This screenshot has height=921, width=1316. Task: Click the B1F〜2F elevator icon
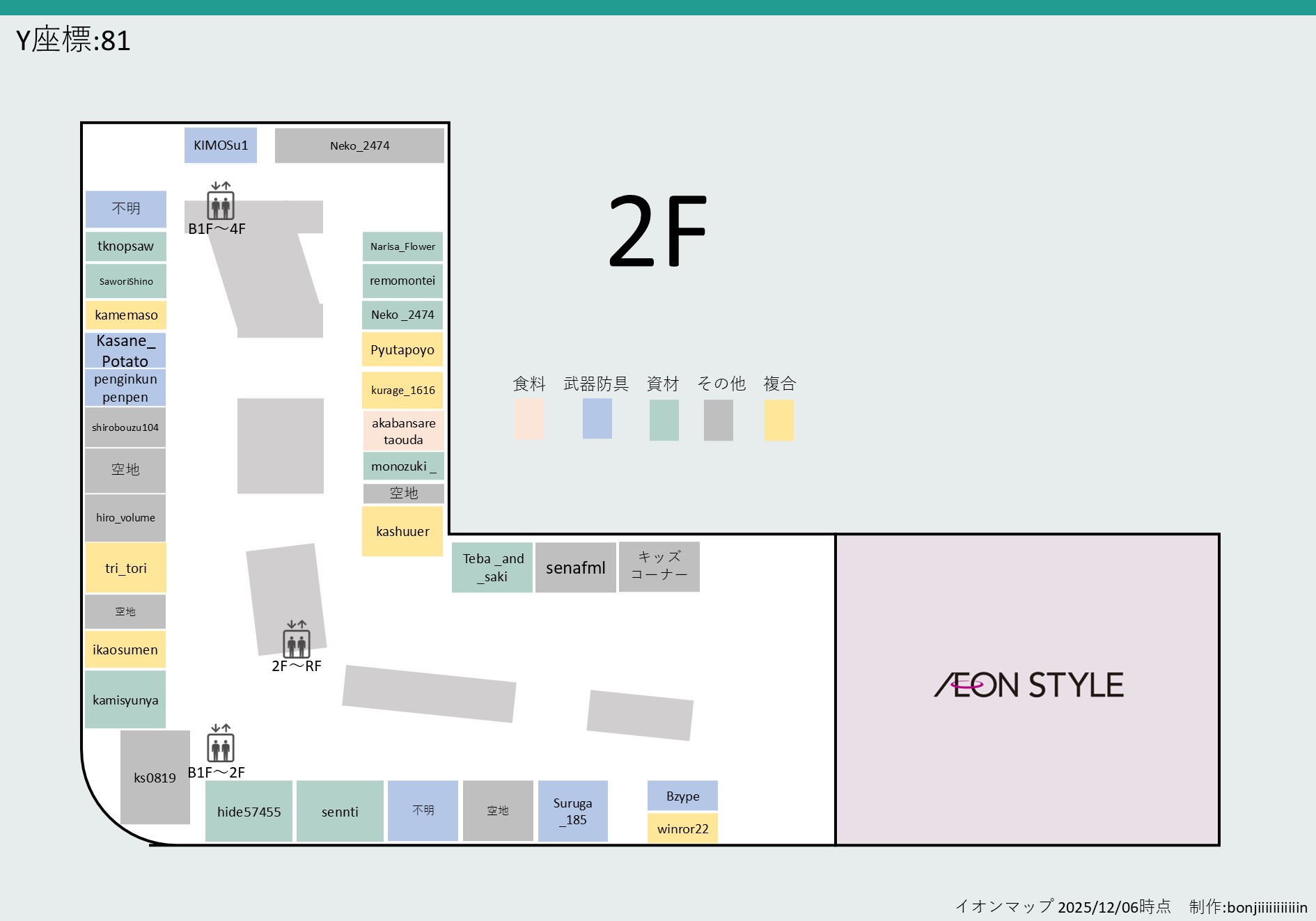pos(221,747)
